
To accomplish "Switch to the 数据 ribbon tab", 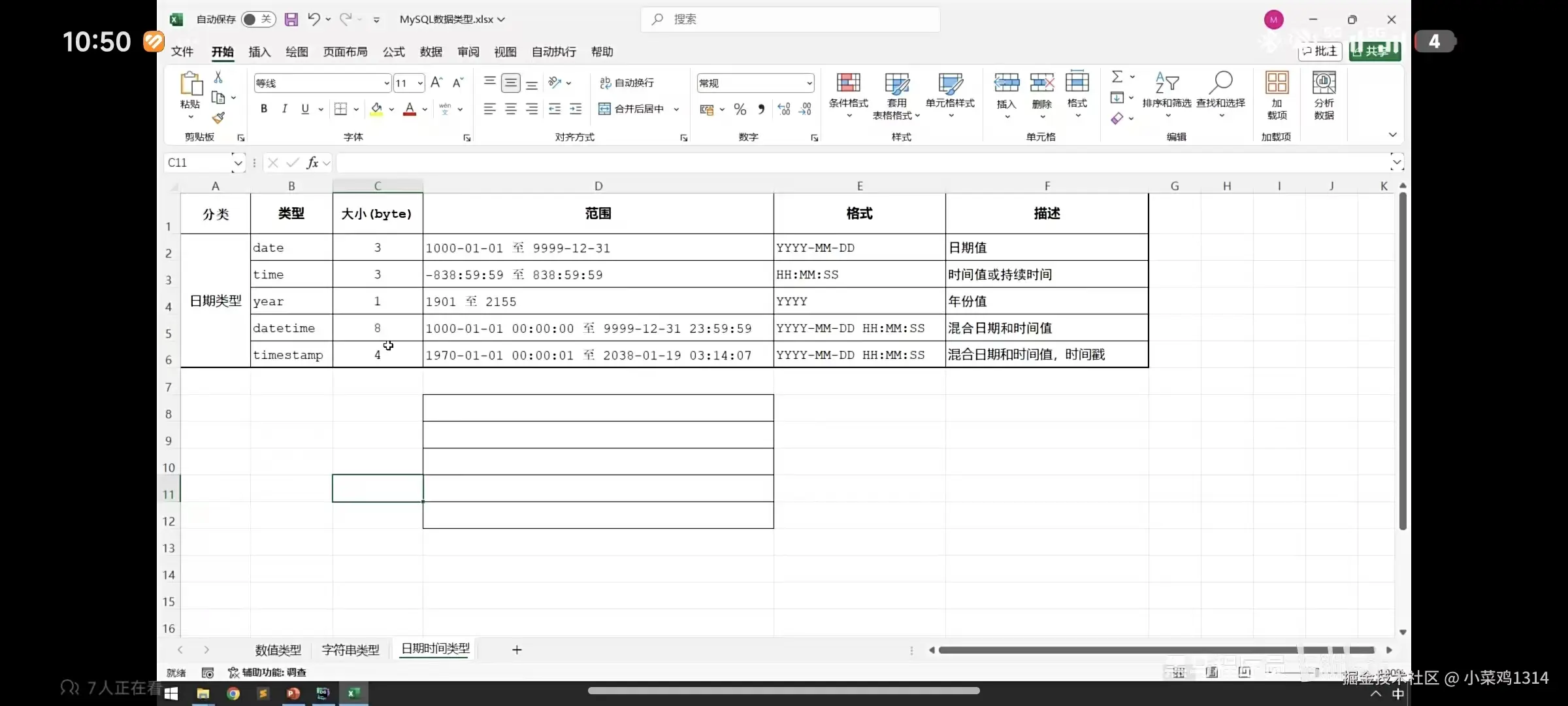I will click(431, 52).
